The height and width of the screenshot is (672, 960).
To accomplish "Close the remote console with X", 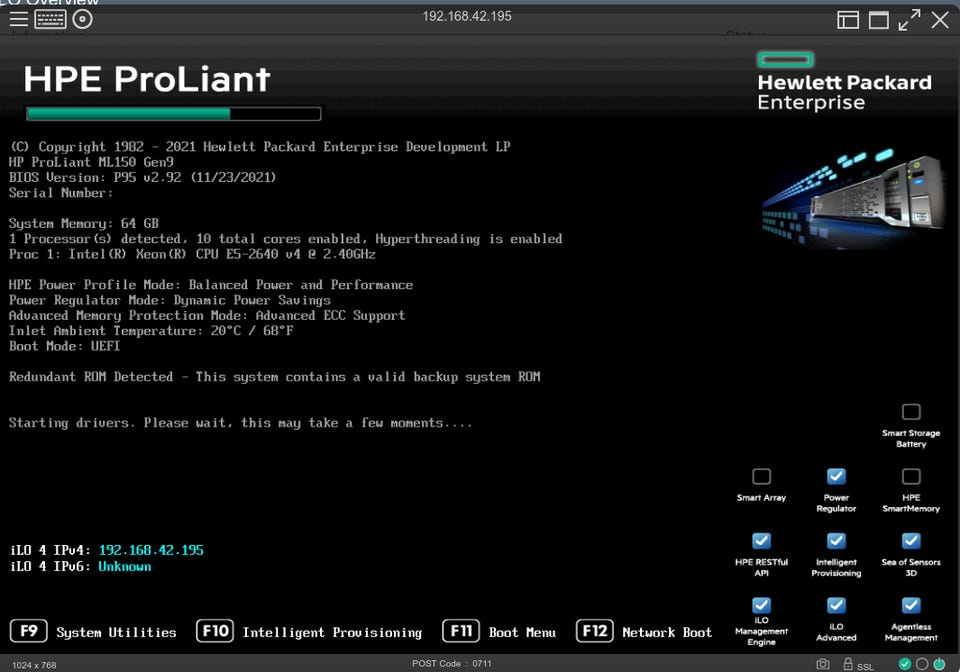I will coord(940,20).
